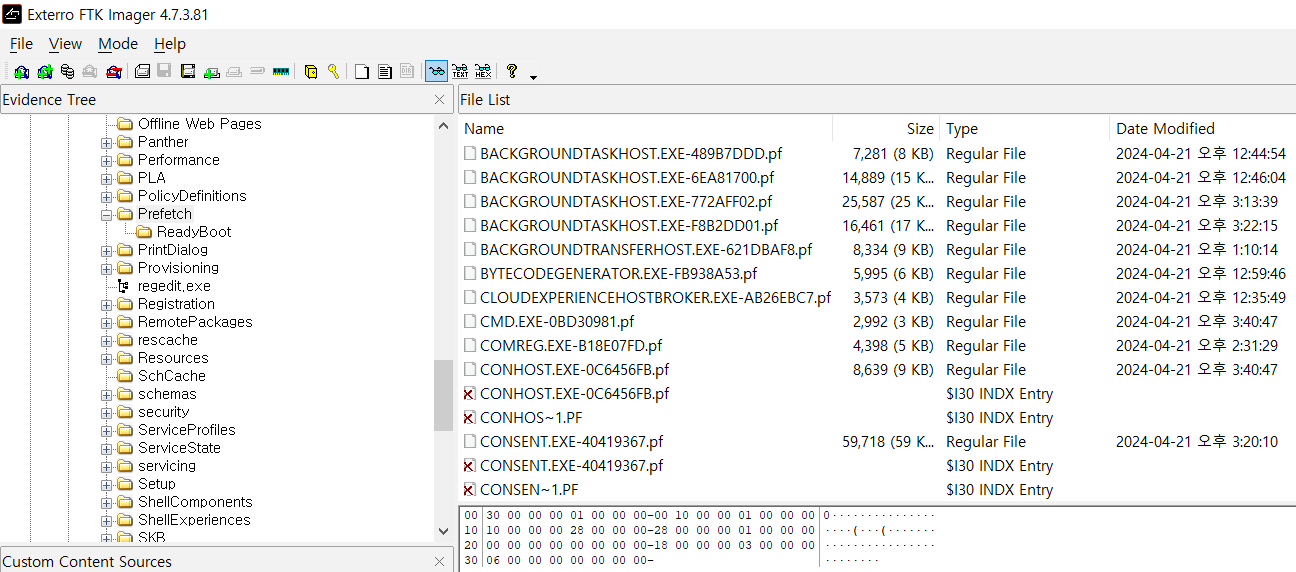Select the SchCache folder in tree
The image size is (1296, 572).
(x=172, y=376)
